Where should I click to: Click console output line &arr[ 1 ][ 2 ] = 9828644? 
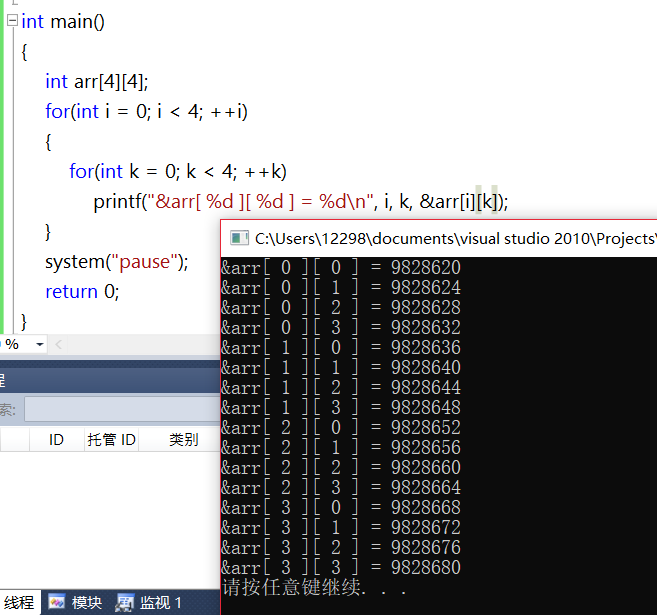341,388
